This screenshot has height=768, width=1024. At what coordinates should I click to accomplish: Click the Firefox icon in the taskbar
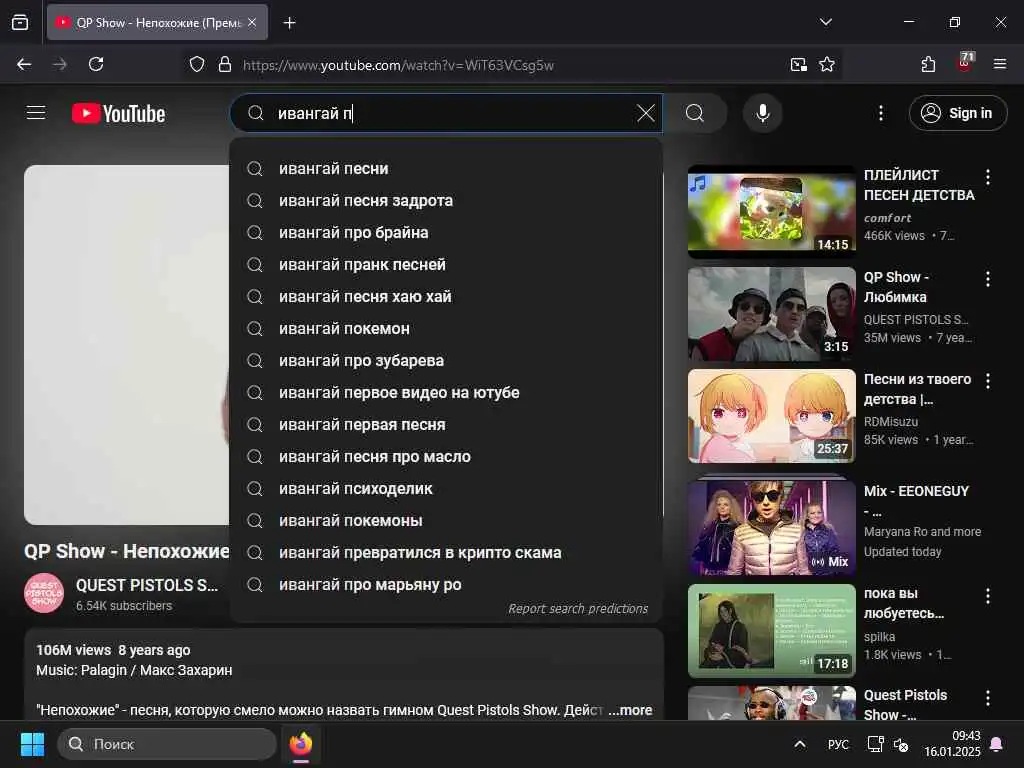tap(300, 744)
